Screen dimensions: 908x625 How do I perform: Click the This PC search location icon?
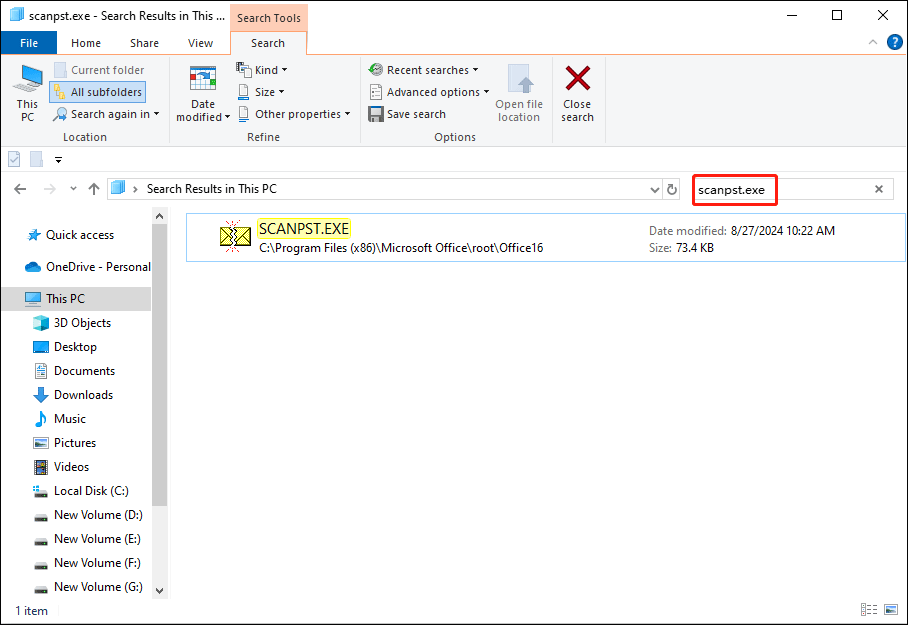click(27, 93)
